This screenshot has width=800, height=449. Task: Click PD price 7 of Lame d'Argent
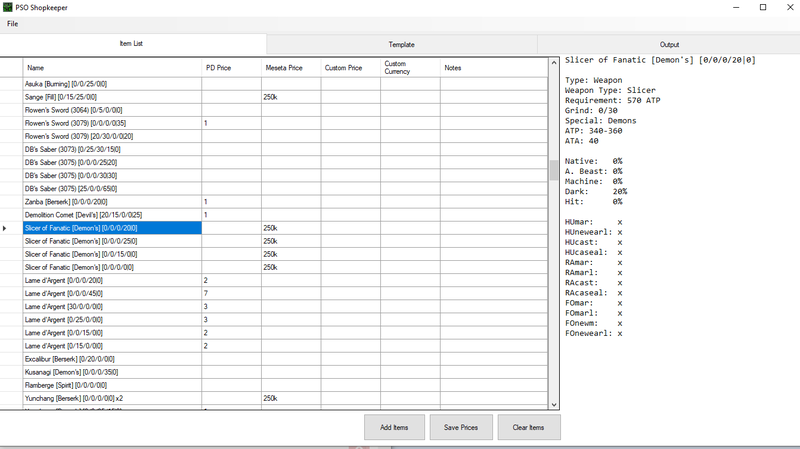point(232,293)
